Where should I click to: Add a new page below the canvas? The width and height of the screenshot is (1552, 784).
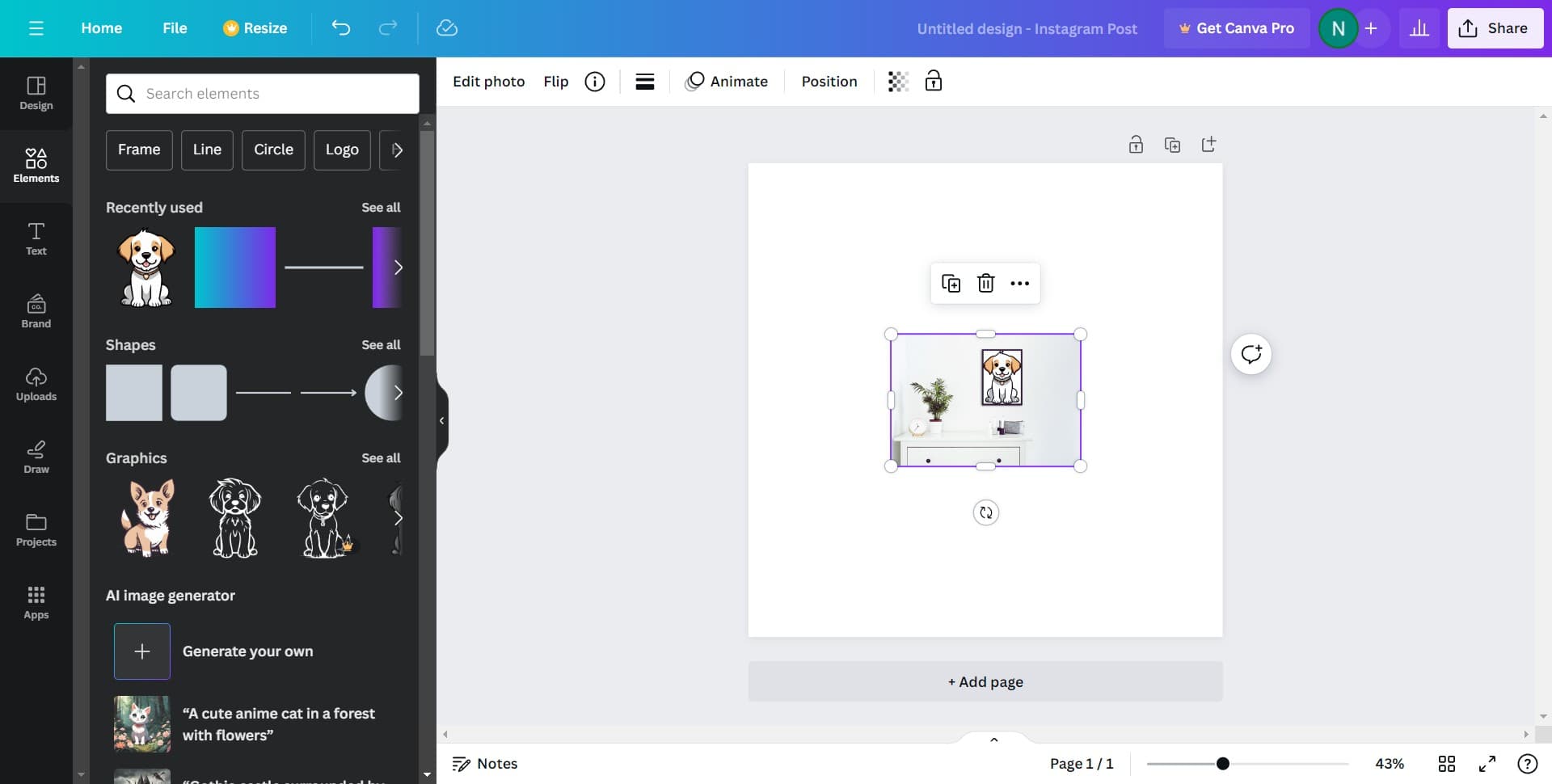pos(985,681)
